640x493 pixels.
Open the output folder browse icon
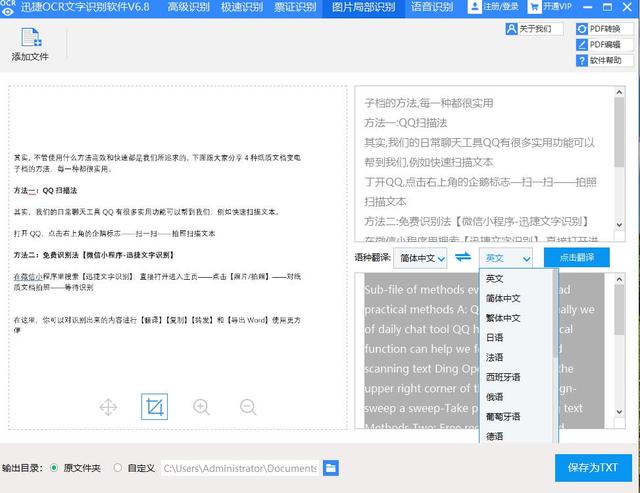pos(331,468)
